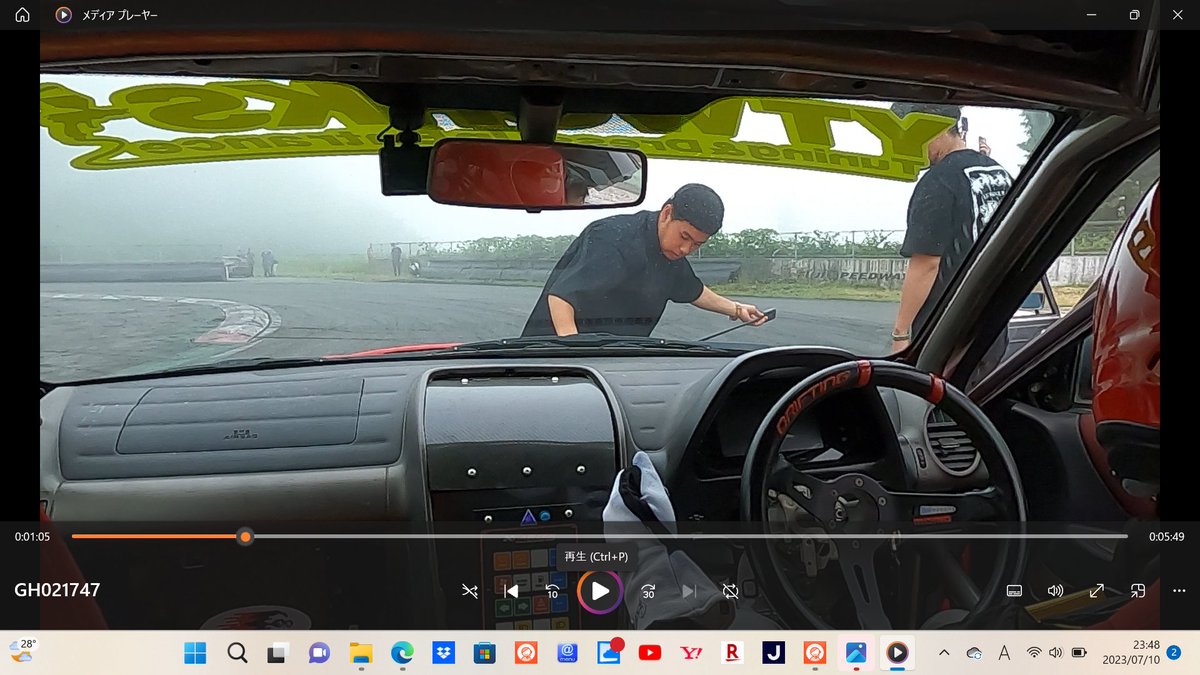Open subtitles and captions options
The width and height of the screenshot is (1200, 675).
click(1013, 591)
